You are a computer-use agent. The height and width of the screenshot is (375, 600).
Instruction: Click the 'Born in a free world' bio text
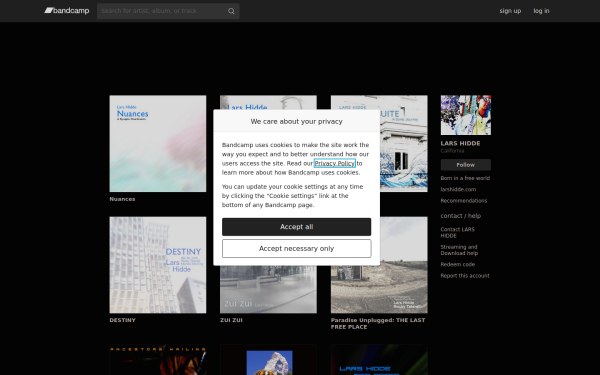465,178
